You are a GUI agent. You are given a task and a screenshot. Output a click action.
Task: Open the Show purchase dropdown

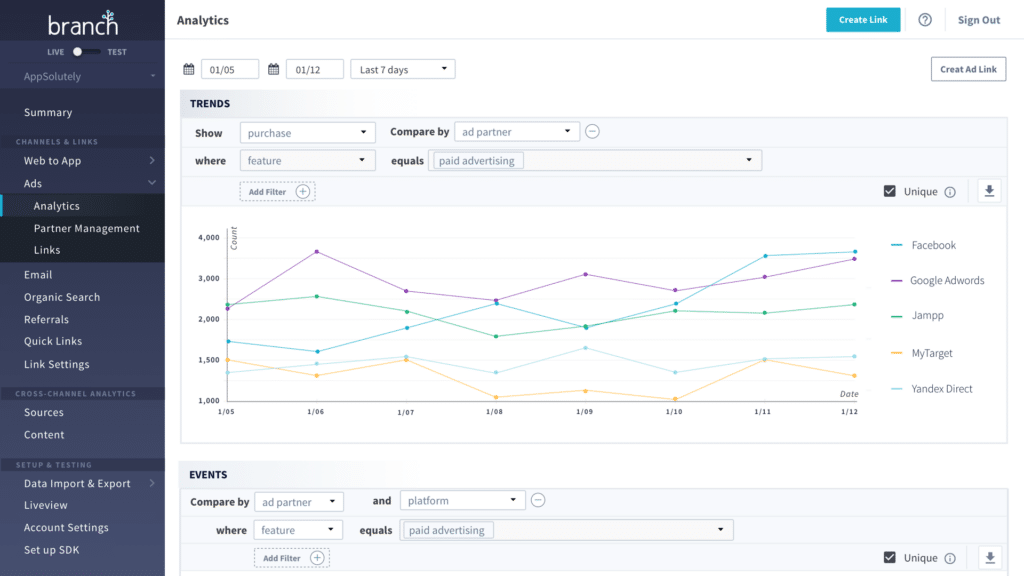point(308,133)
